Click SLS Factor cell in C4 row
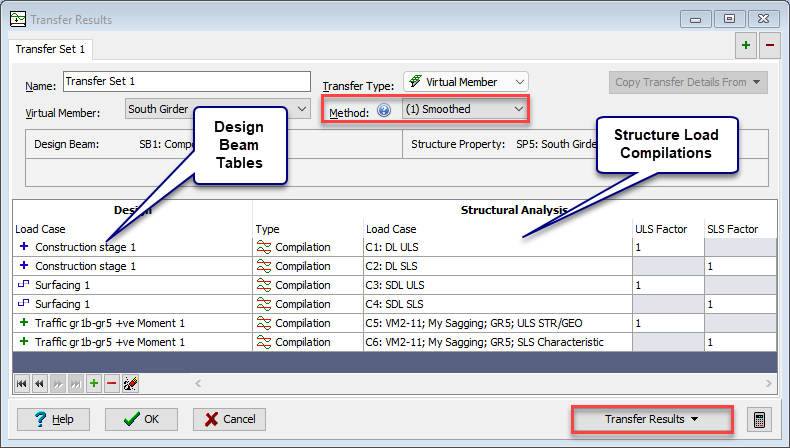The image size is (790, 448). (x=741, y=304)
